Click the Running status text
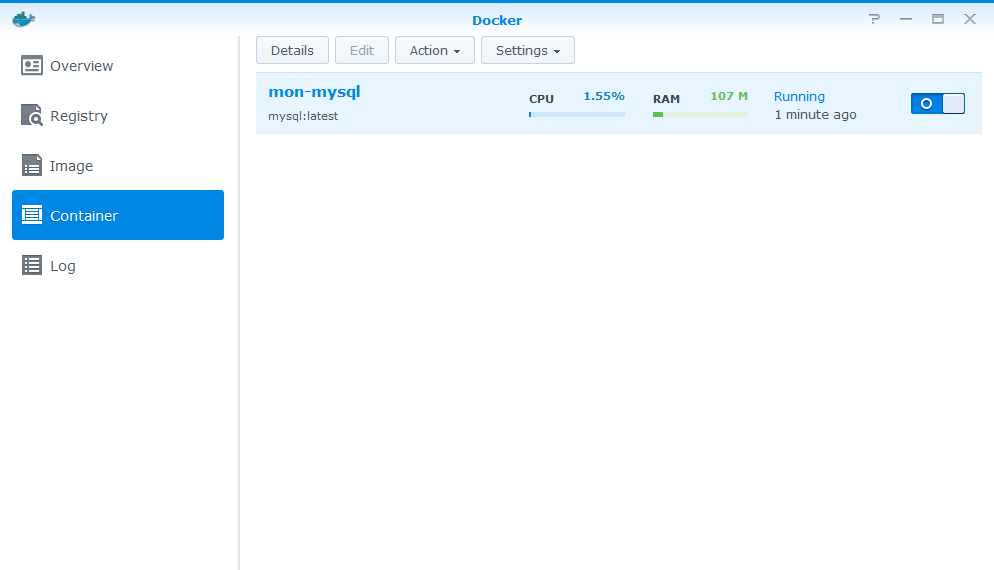994x570 pixels. [x=799, y=96]
